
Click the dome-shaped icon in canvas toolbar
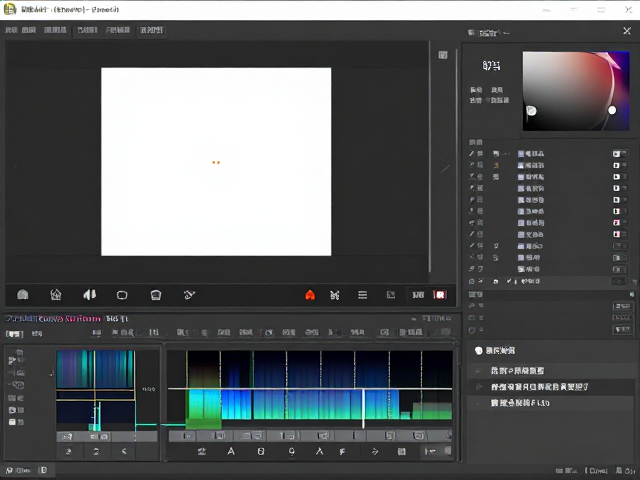point(23,295)
